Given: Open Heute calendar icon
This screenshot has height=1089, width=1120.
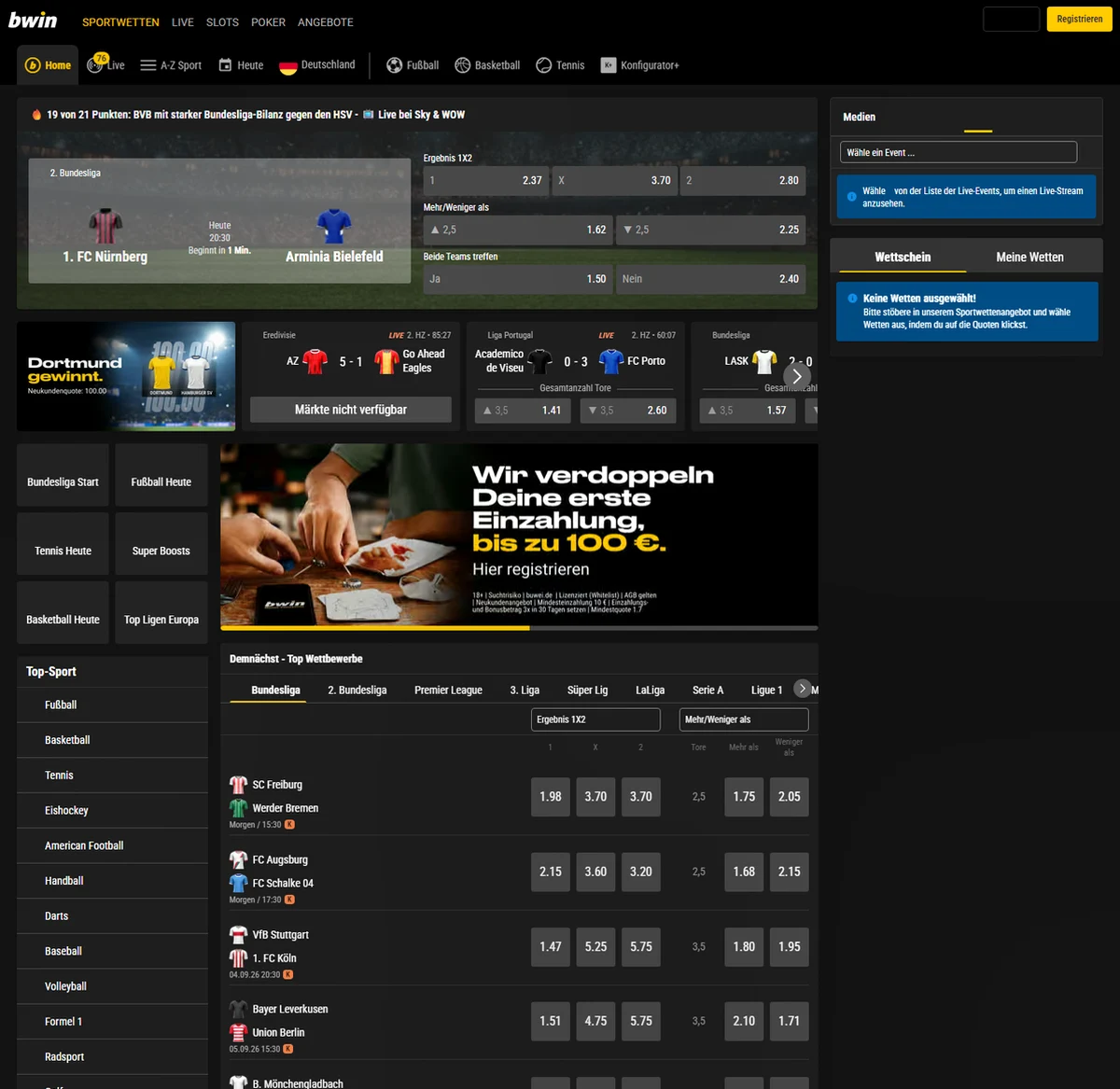Looking at the screenshot, I should (x=225, y=65).
